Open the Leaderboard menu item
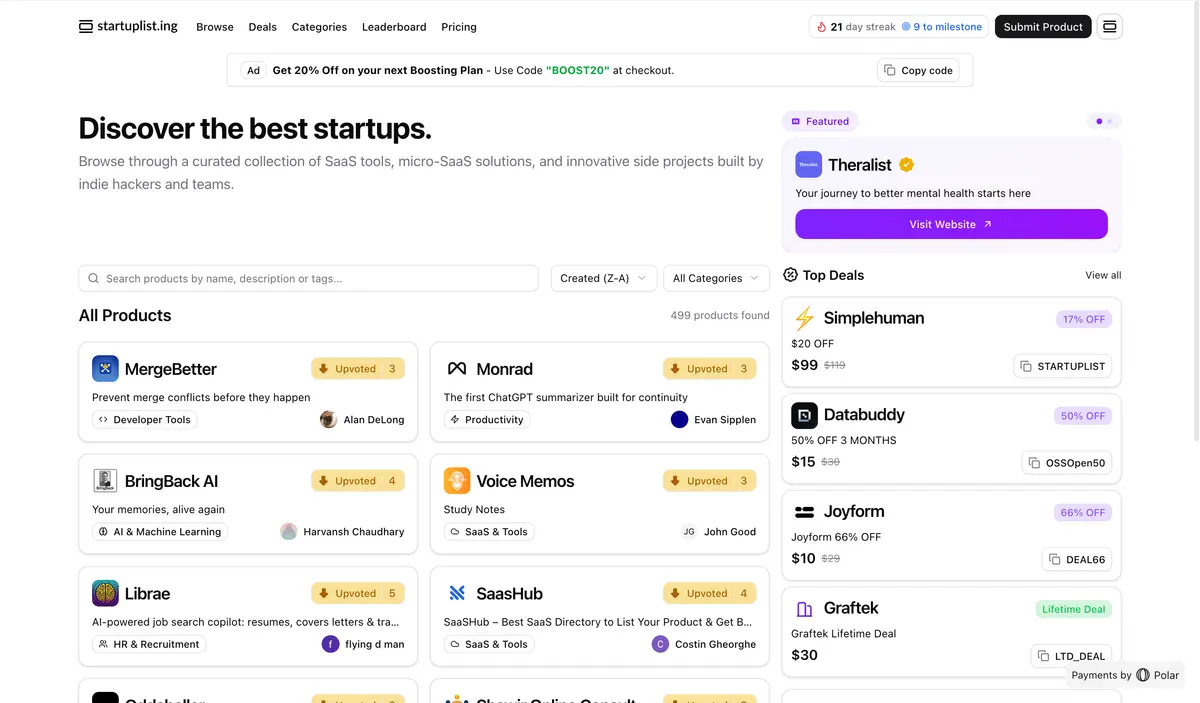Image resolution: width=1200 pixels, height=703 pixels. (394, 27)
